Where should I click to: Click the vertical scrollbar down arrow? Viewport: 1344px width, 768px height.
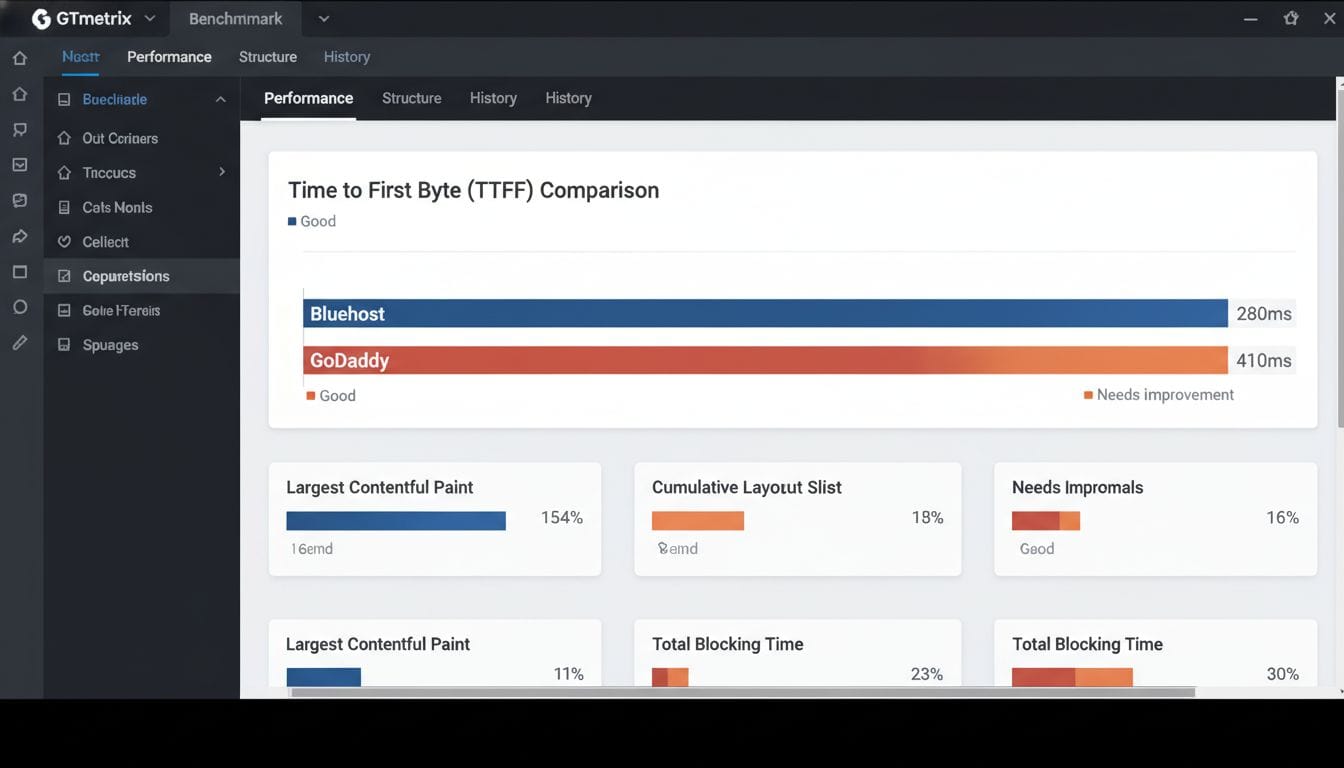click(1339, 690)
